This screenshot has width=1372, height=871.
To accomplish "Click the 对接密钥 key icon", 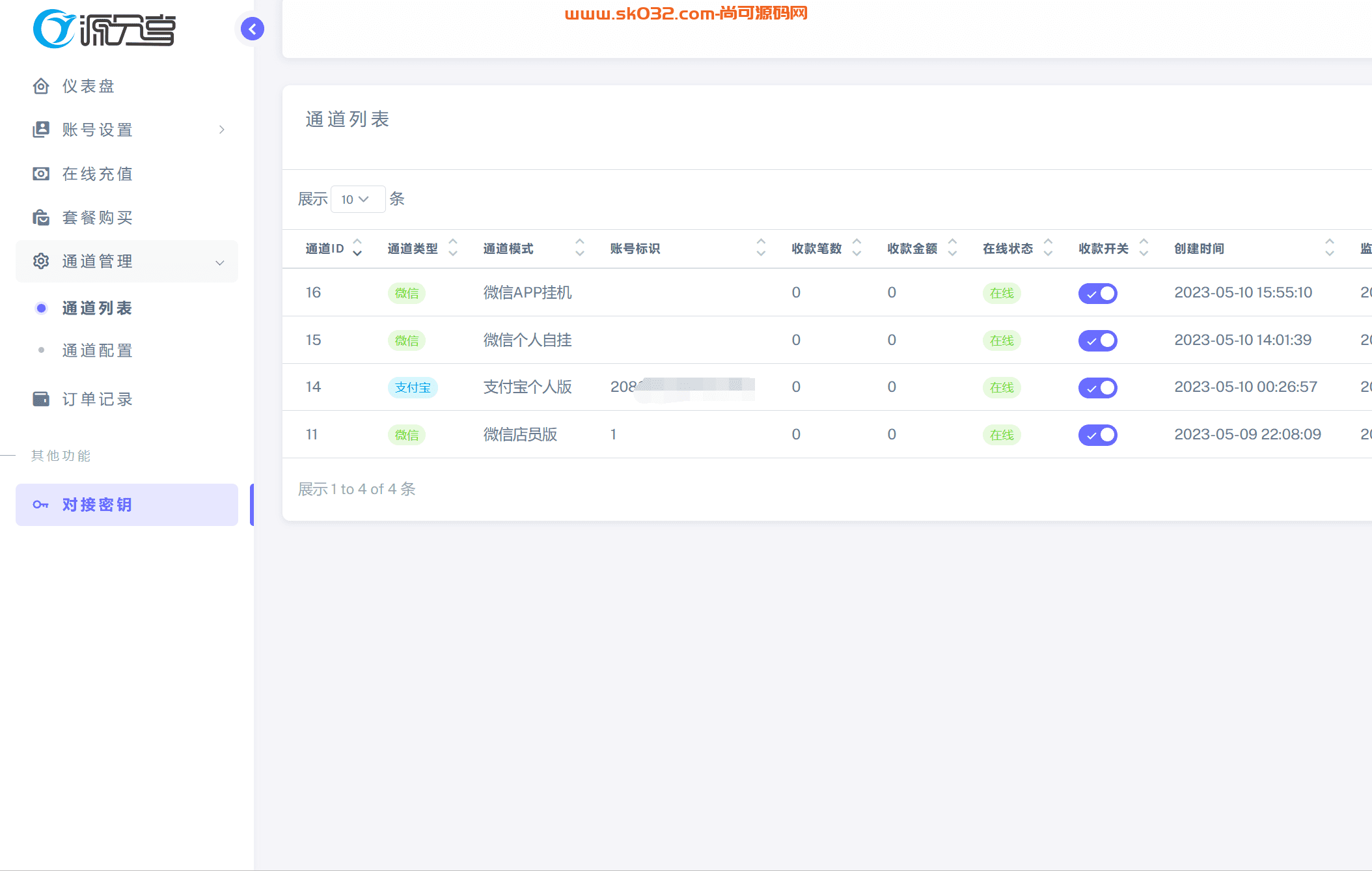I will click(x=41, y=505).
